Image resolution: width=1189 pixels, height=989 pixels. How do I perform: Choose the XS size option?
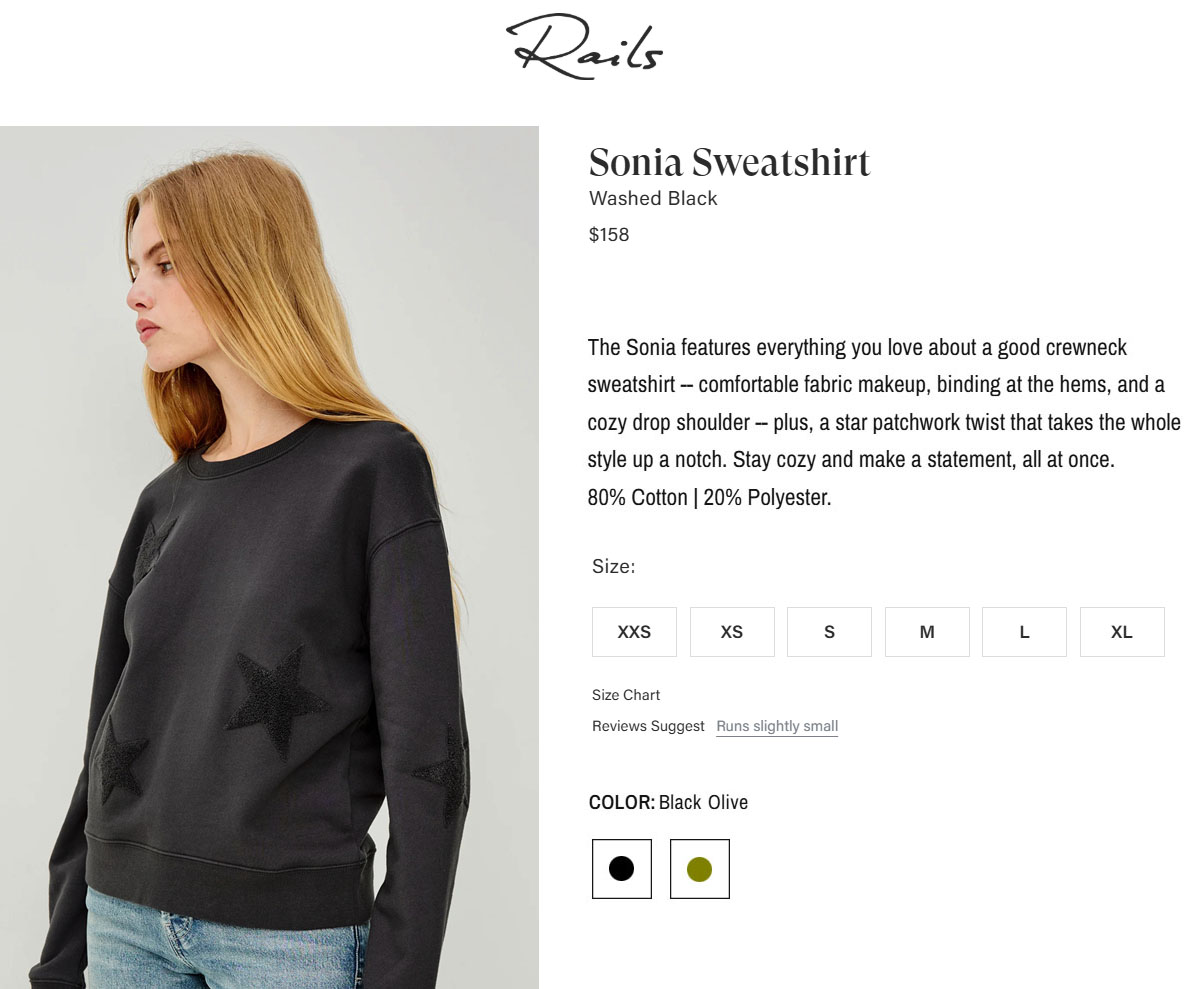[x=732, y=632]
